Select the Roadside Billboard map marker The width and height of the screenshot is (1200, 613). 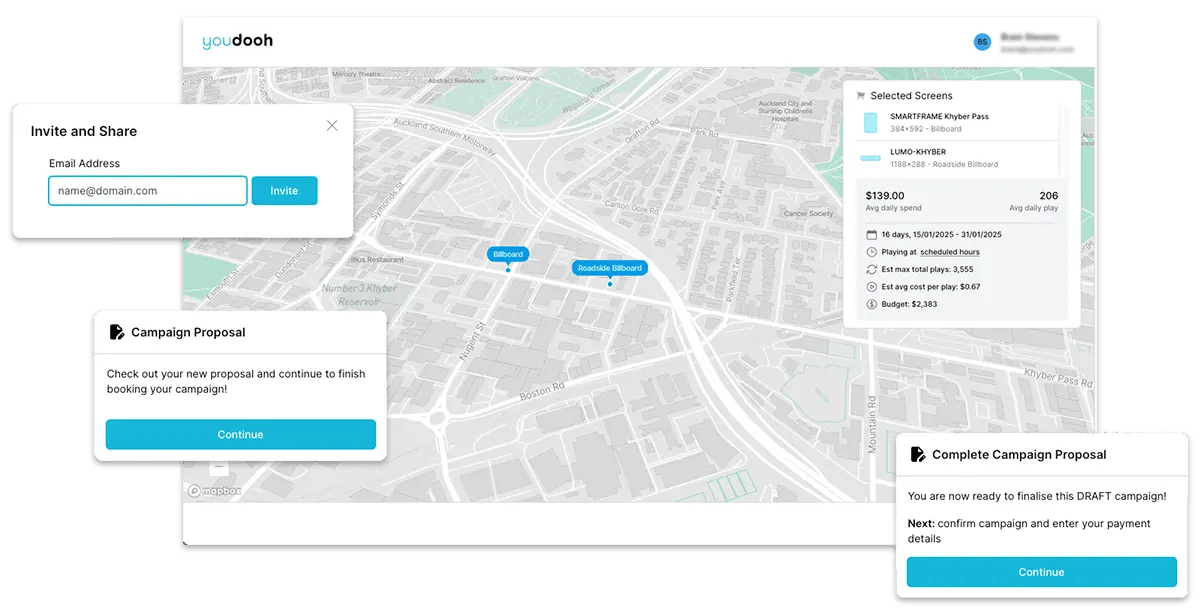pyautogui.click(x=609, y=268)
